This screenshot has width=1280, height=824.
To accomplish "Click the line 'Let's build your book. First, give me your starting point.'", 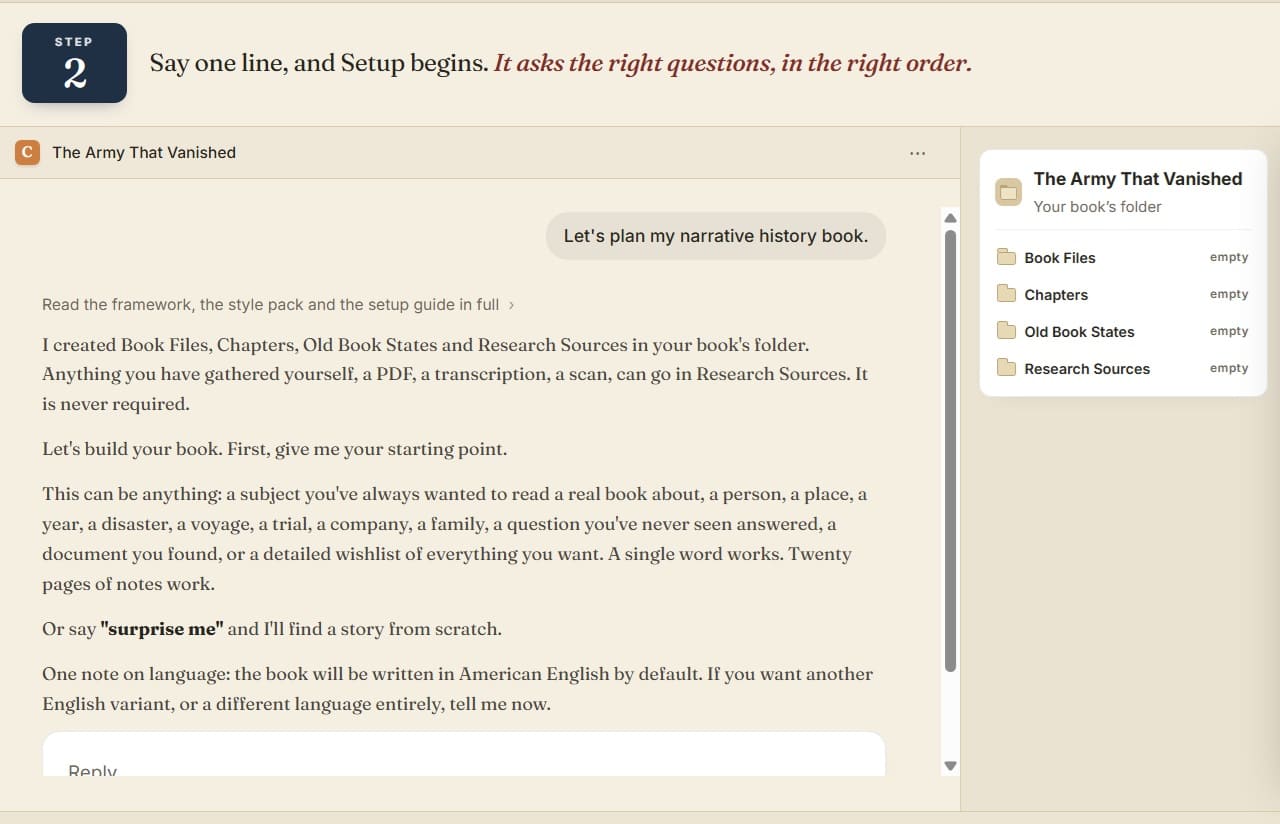I will point(275,449).
